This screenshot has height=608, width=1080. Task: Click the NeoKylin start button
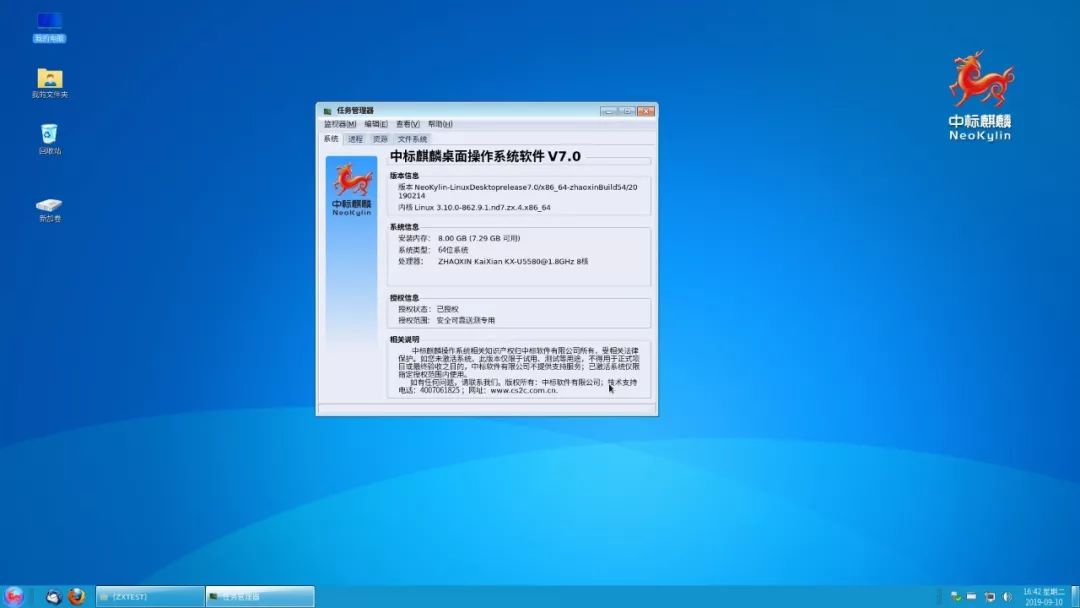click(13, 597)
